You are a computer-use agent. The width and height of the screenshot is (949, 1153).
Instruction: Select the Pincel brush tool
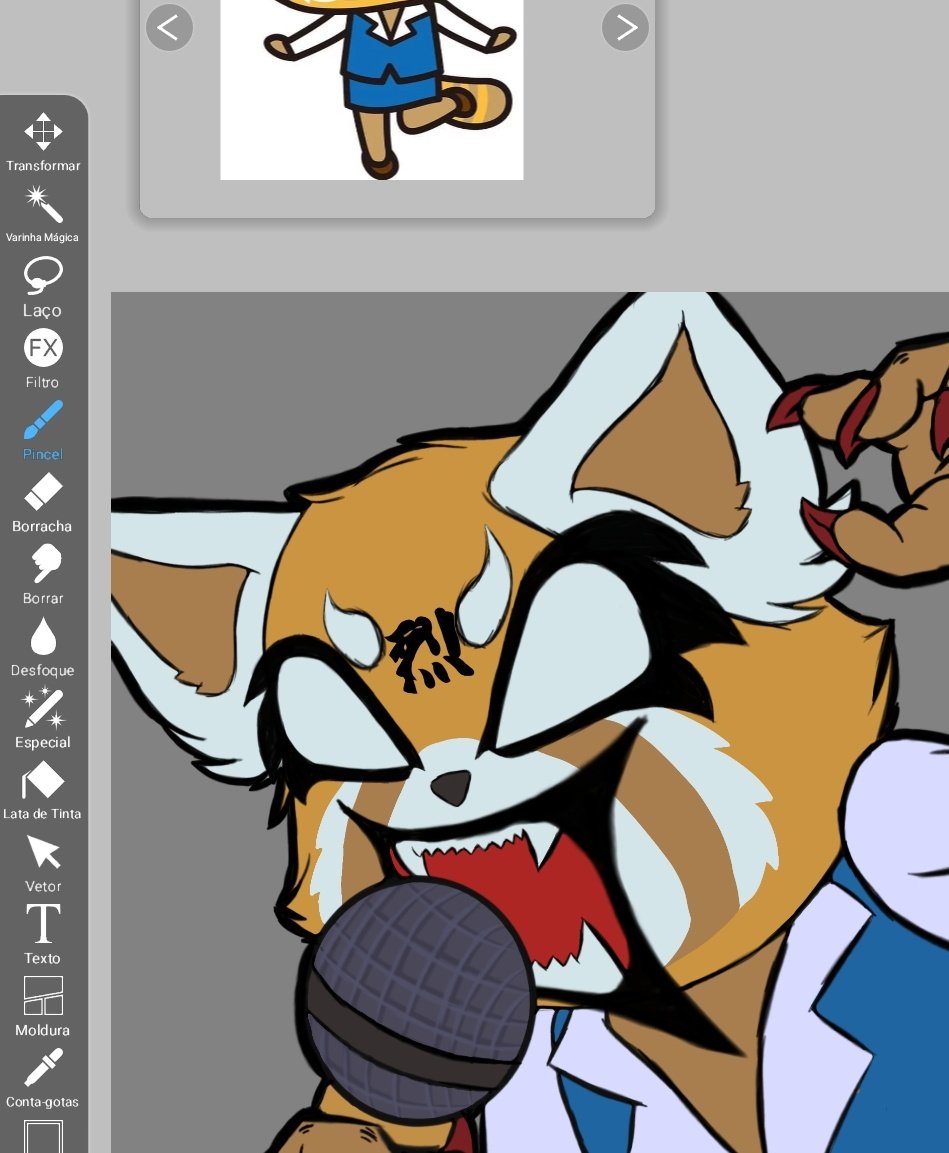click(43, 431)
